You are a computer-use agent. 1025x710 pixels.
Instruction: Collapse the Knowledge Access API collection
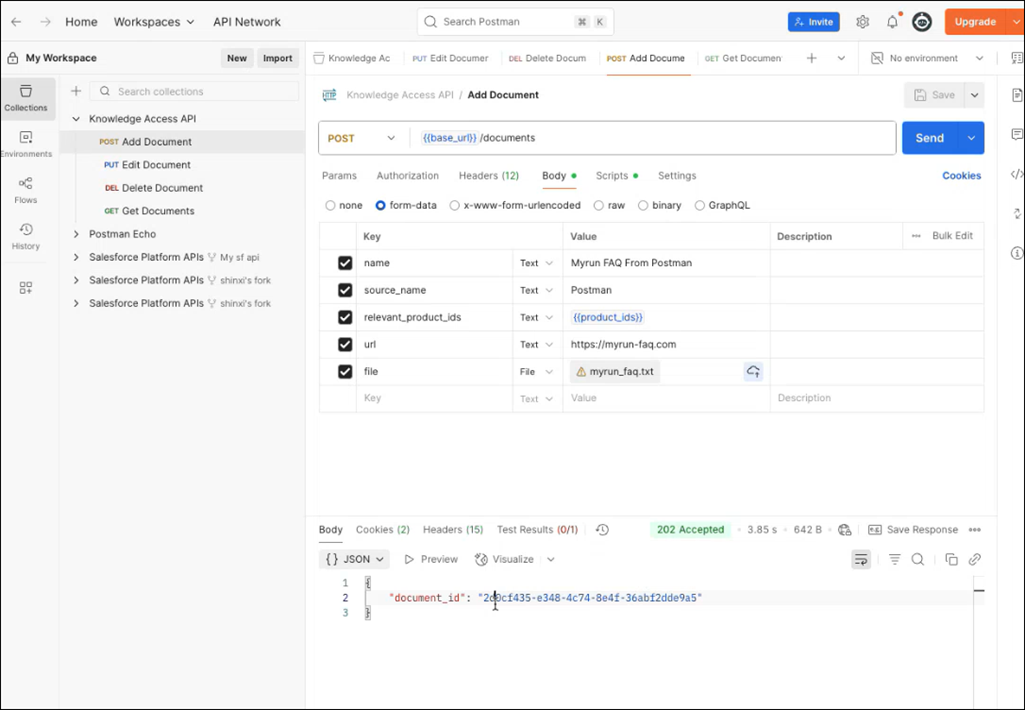pyautogui.click(x=76, y=119)
